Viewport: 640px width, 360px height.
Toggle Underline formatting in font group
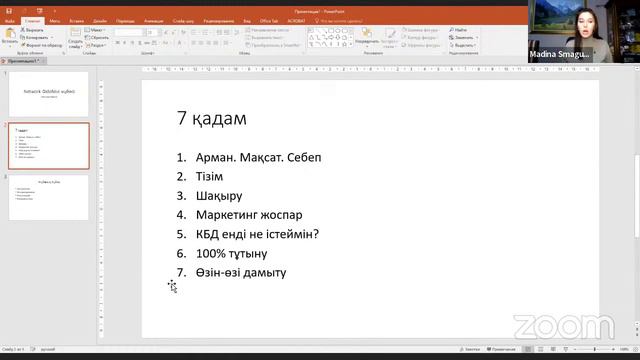tap(132, 43)
